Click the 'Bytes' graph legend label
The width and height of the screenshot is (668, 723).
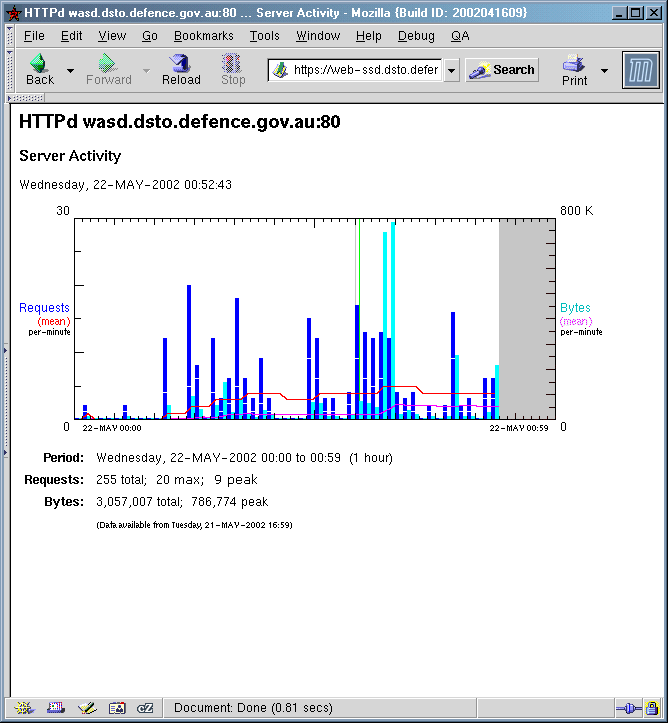click(x=575, y=308)
